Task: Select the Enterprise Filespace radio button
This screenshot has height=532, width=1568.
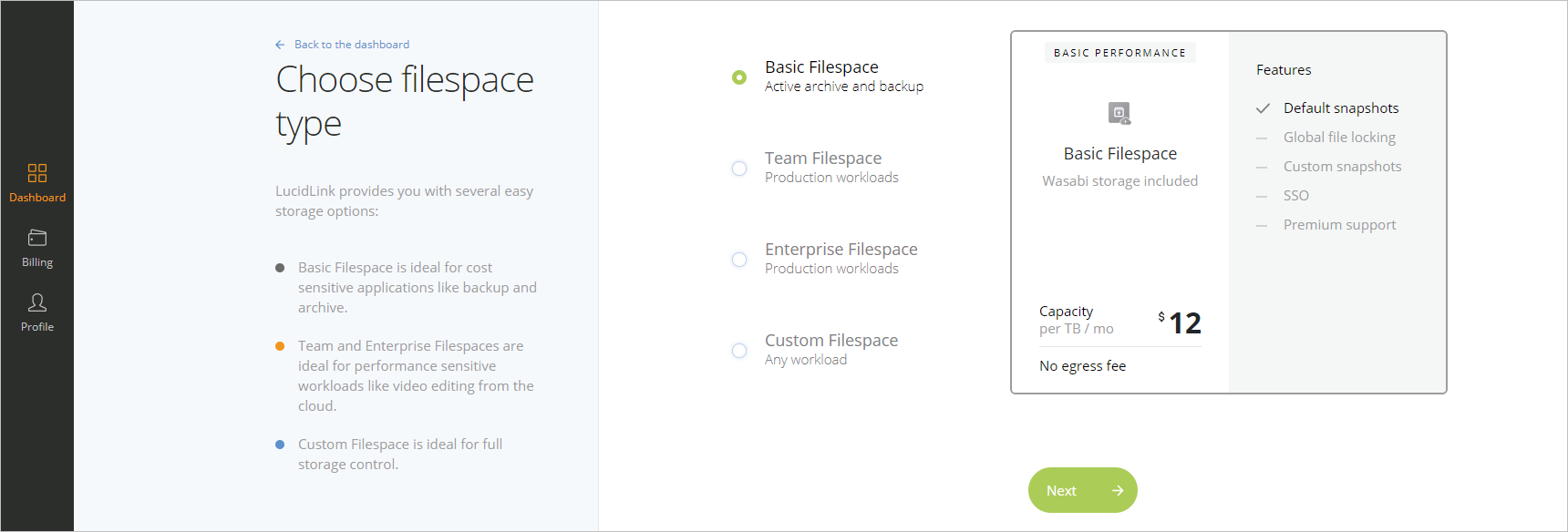Action: (739, 260)
